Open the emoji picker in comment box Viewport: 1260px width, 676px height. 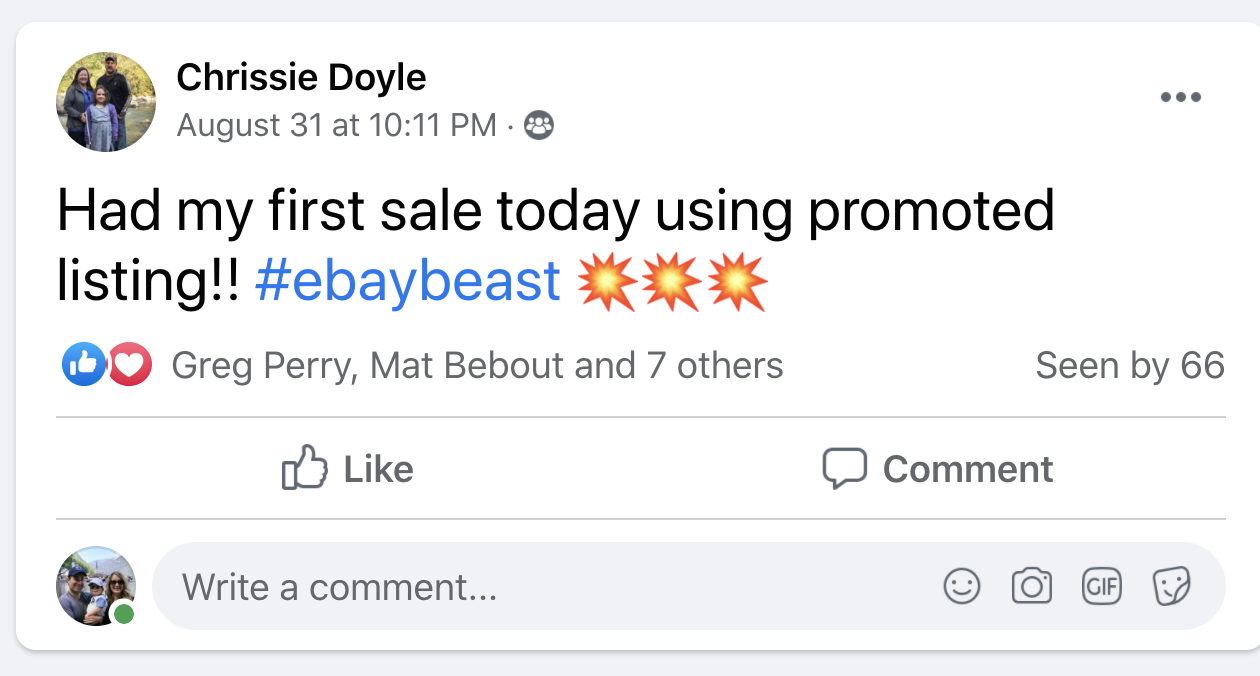[962, 586]
